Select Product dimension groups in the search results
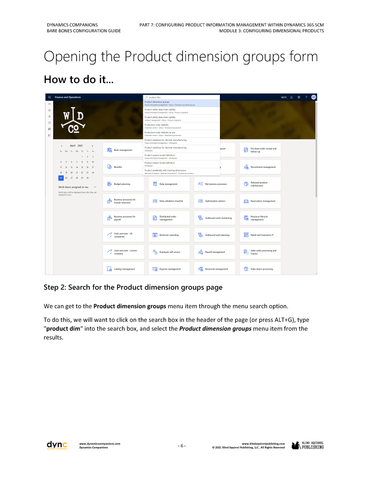The image size is (371, 480). (181, 103)
